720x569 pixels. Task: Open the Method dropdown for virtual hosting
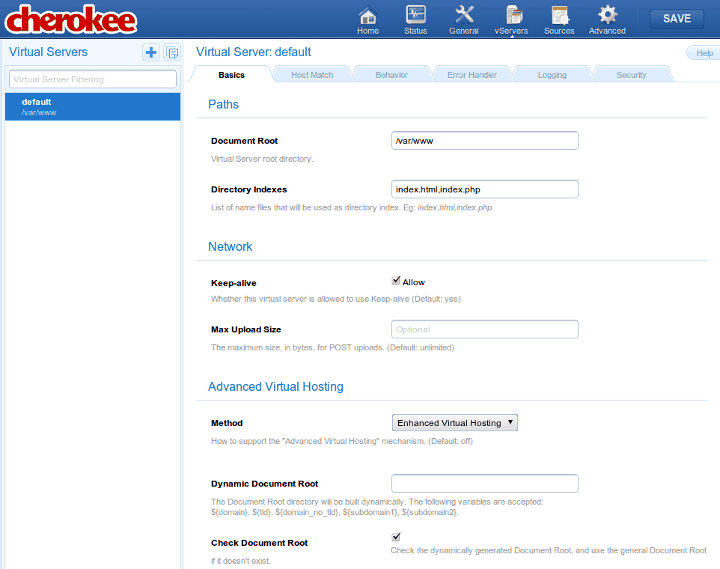click(455, 423)
